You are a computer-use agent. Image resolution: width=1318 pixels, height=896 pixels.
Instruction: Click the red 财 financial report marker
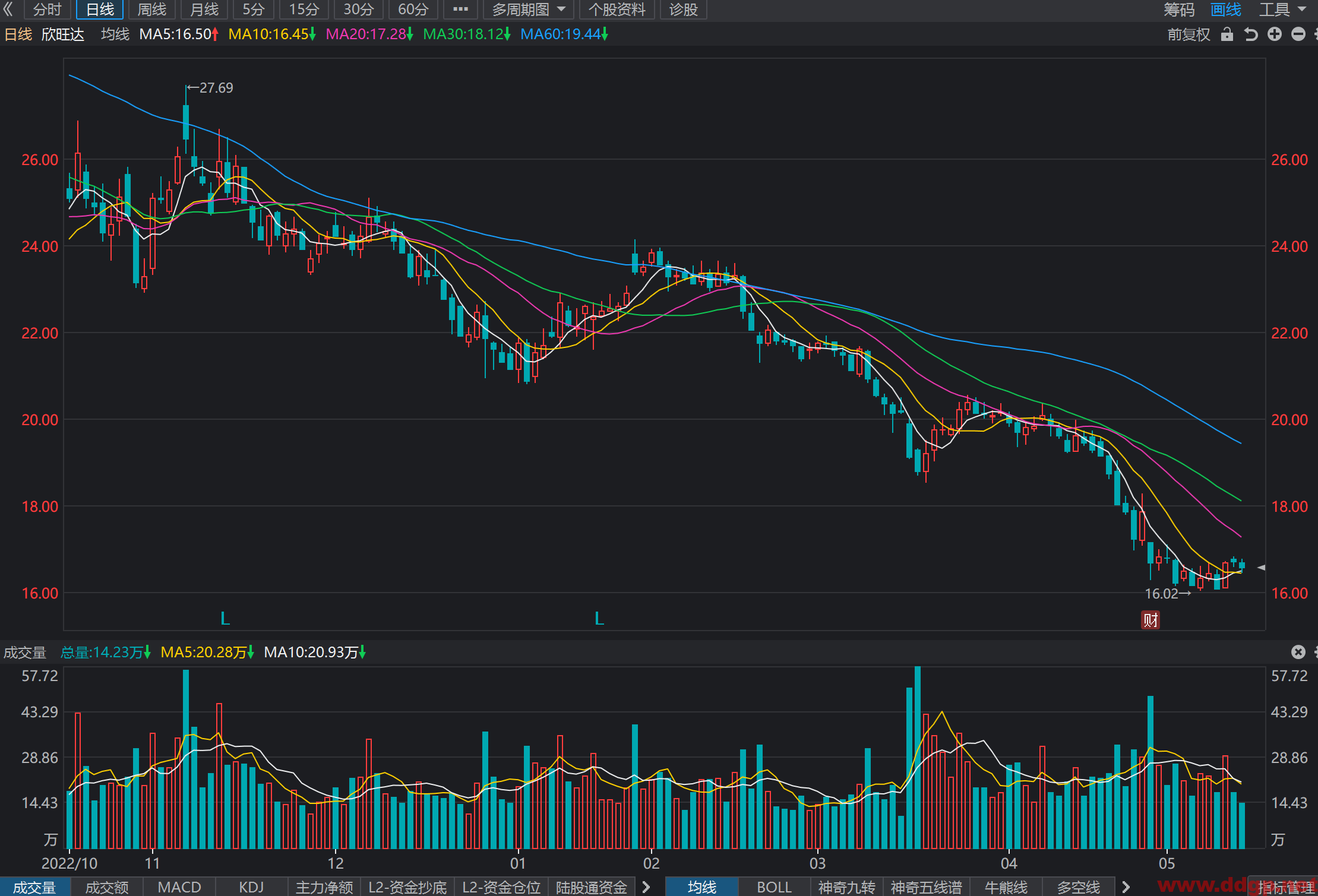[1151, 620]
